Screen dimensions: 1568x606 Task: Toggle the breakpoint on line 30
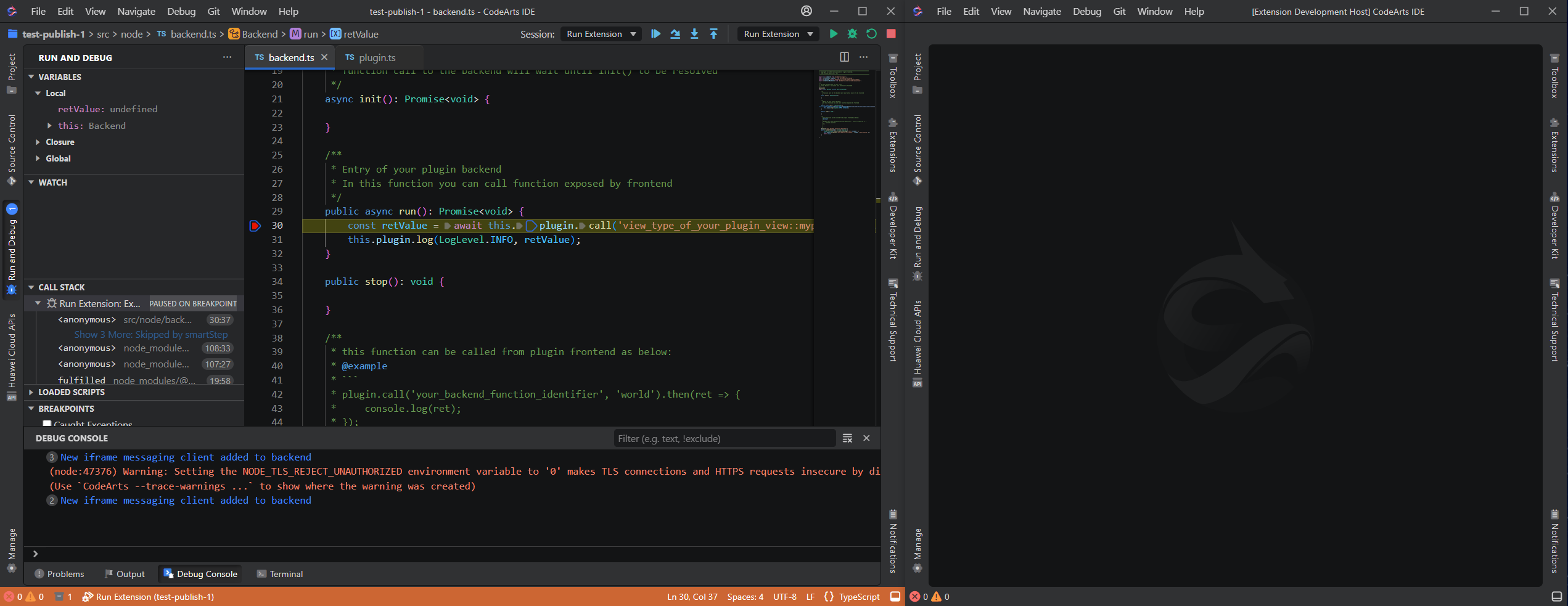pos(255,226)
